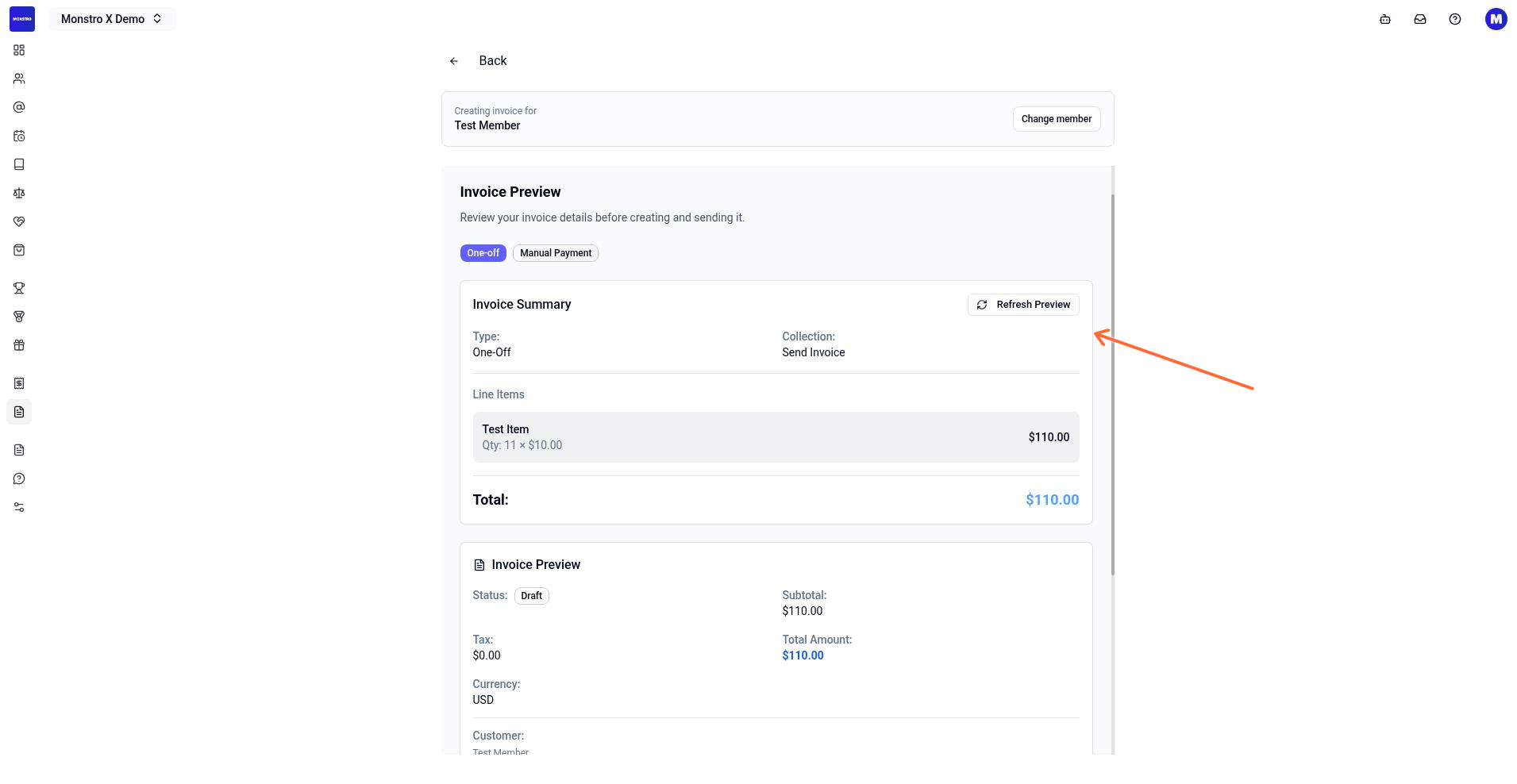The height and width of the screenshot is (784, 1517).
Task: Click the balance scale icon in sidebar
Action: coord(19,193)
